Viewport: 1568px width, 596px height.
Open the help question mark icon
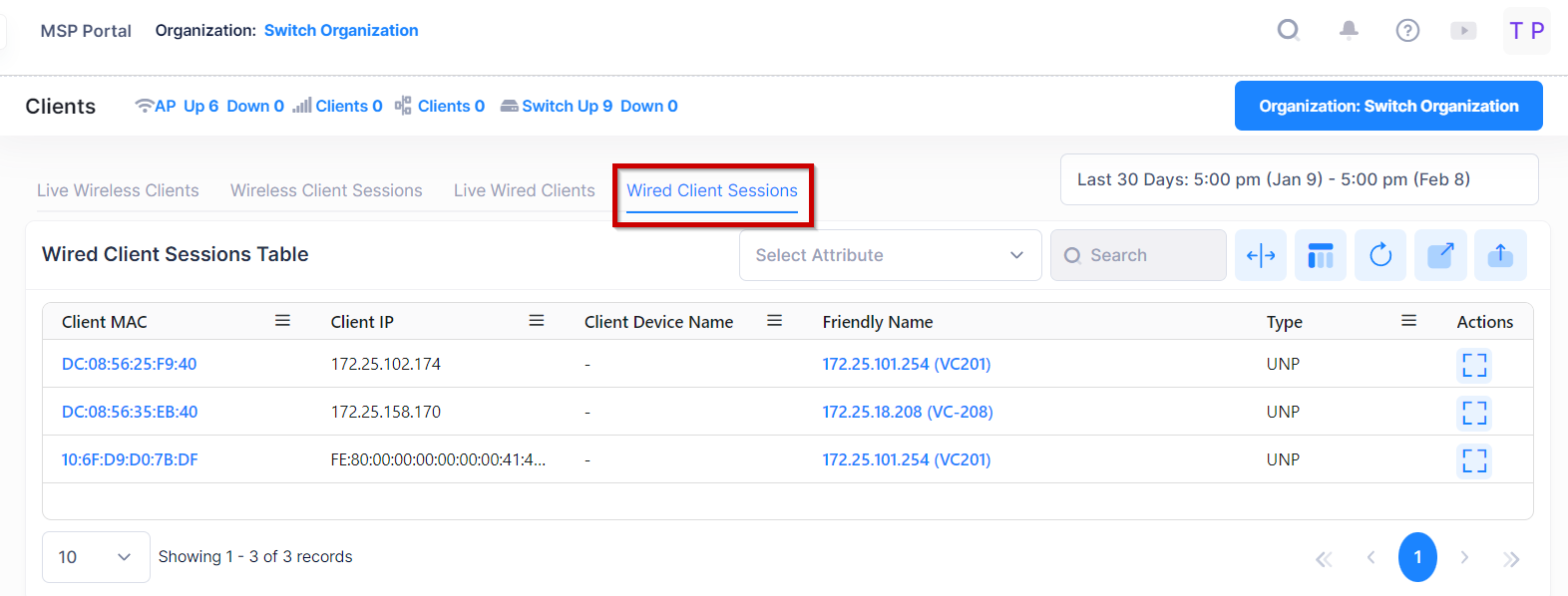[x=1407, y=30]
